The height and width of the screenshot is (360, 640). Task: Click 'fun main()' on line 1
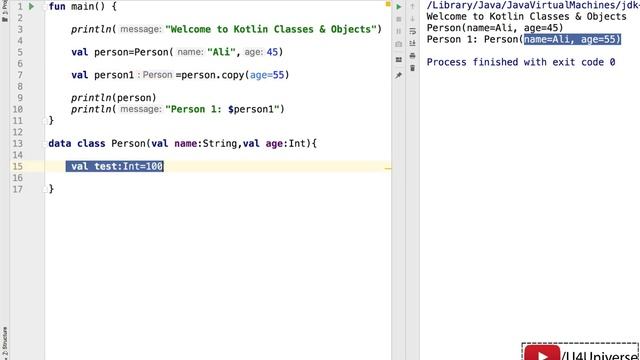[77, 7]
